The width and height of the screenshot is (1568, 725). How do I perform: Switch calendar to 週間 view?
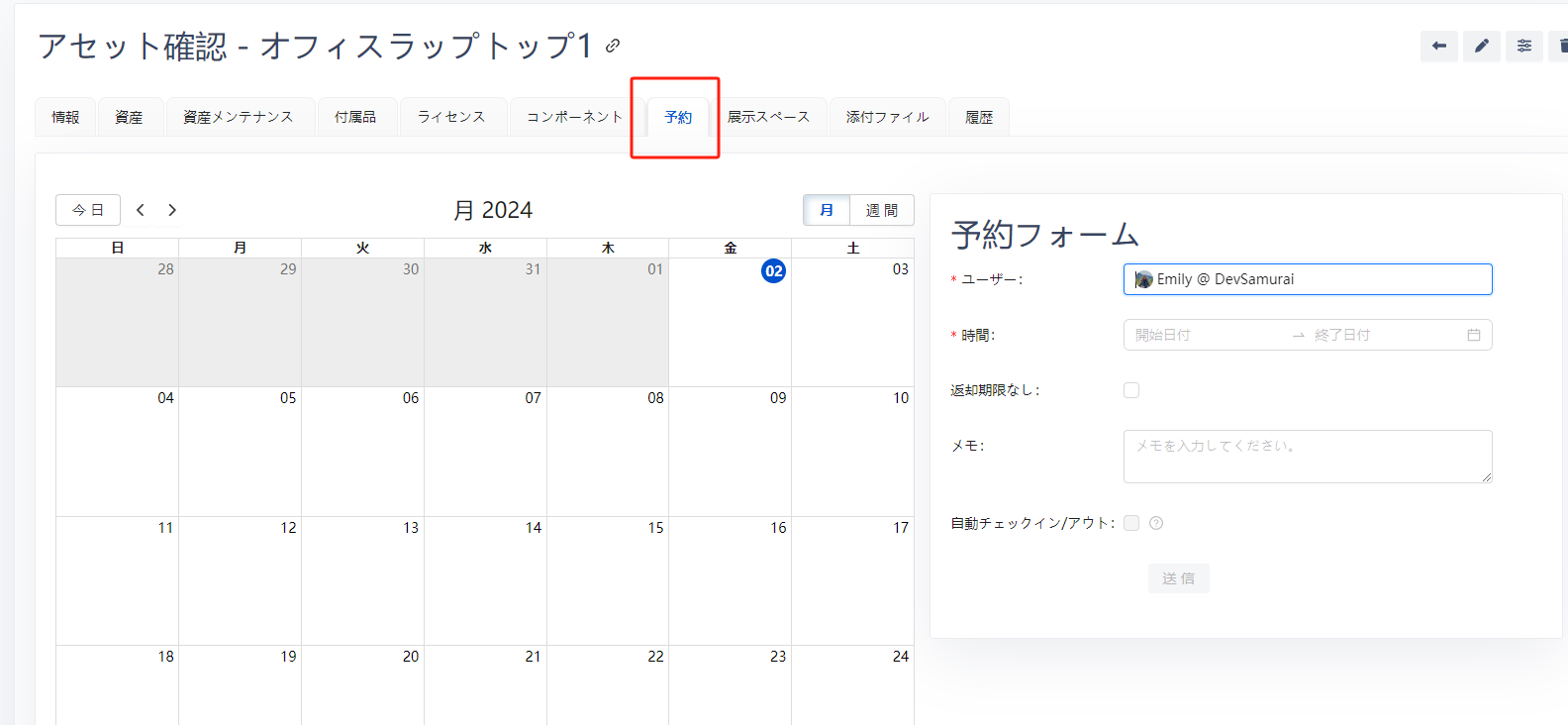[x=881, y=210]
